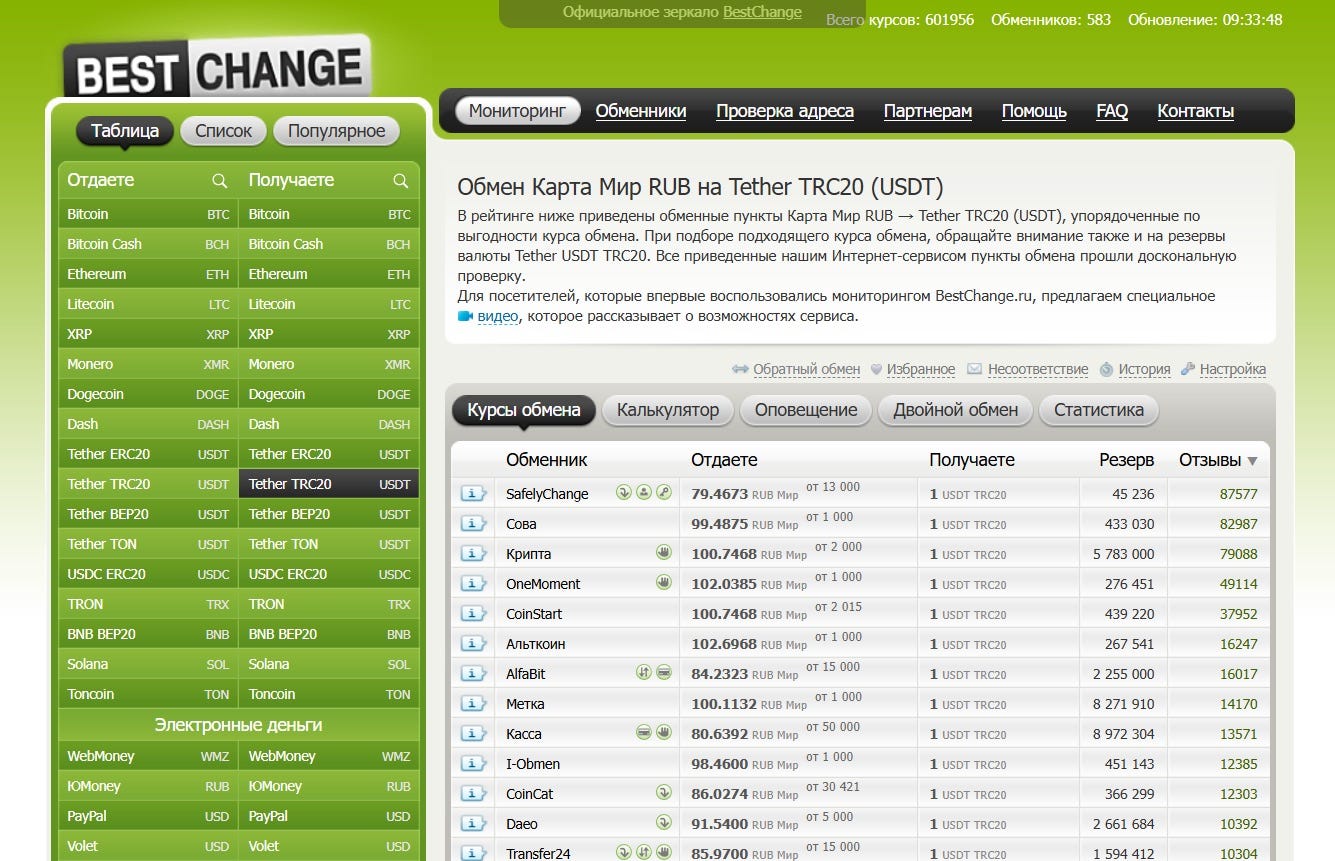Click the wrench icon beside Настройка
This screenshot has height=861, width=1335.
coord(1187,369)
